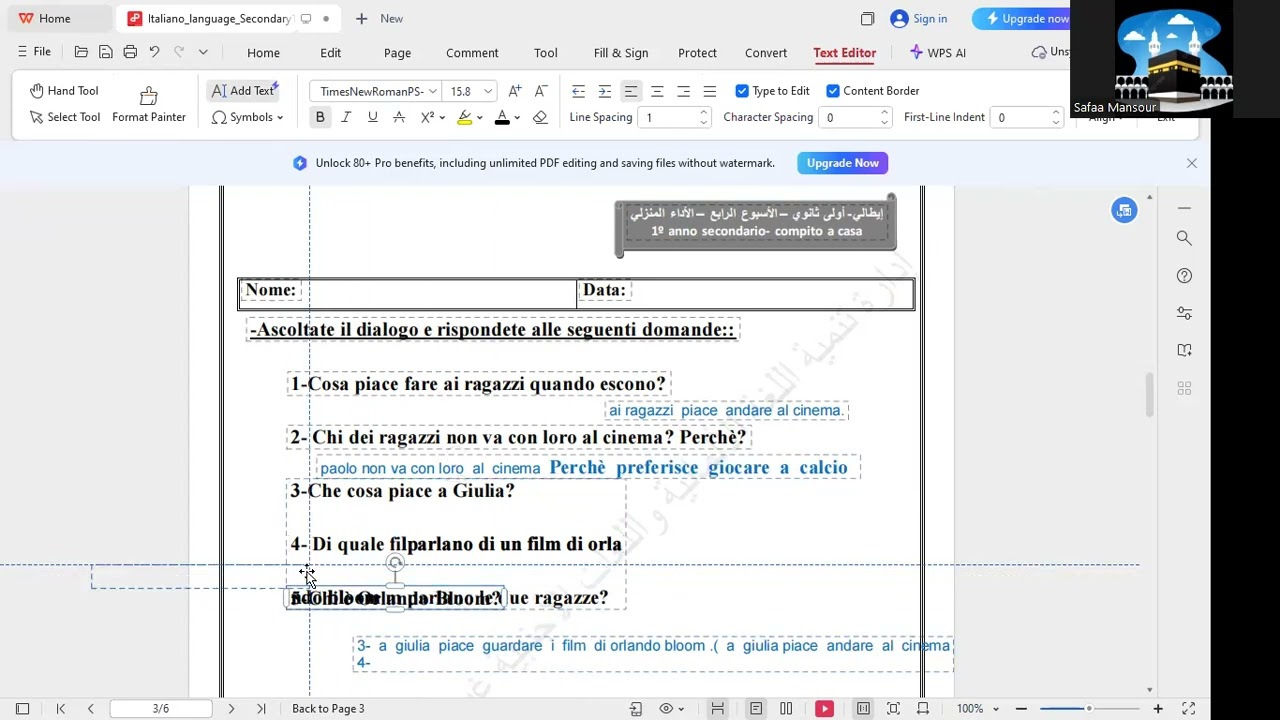
Task: Uncheck the Content Border checkbox
Action: 833,91
